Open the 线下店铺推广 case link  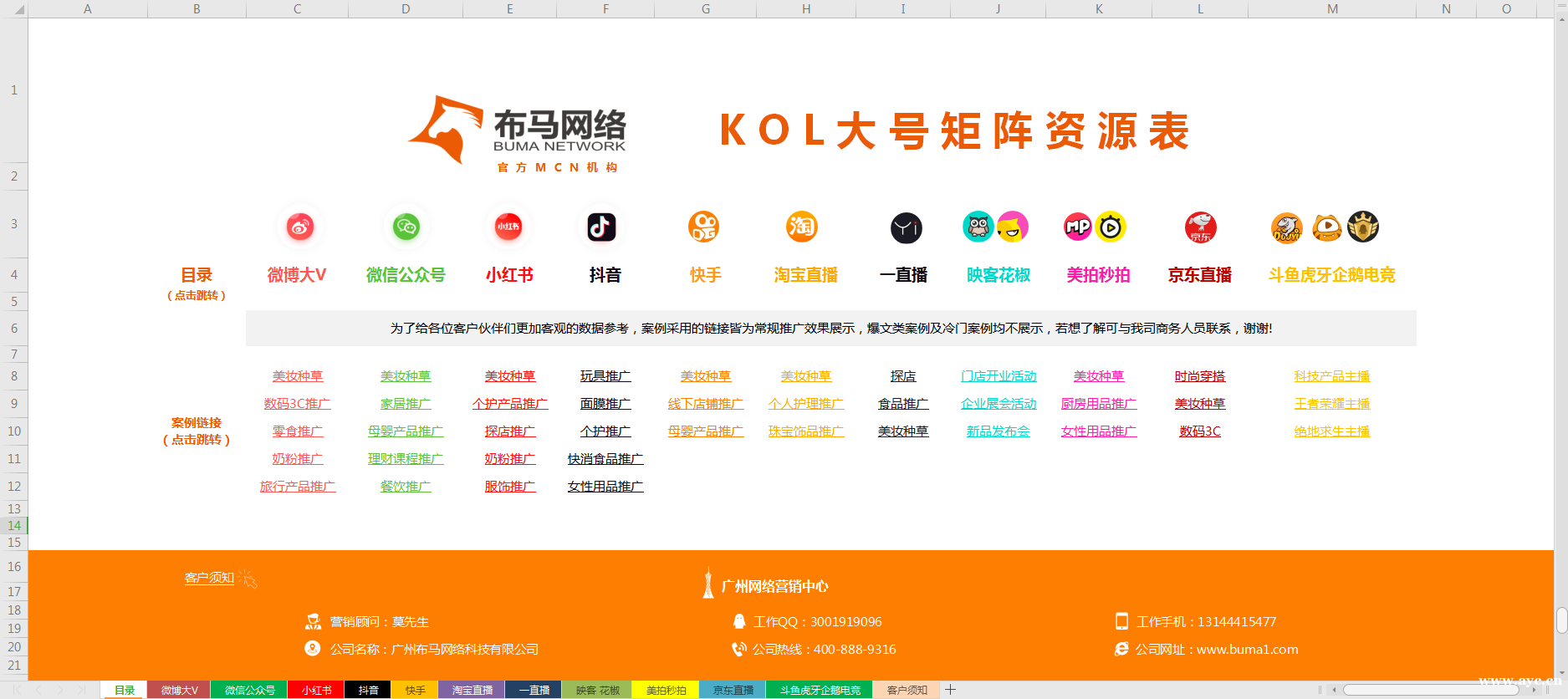(706, 404)
